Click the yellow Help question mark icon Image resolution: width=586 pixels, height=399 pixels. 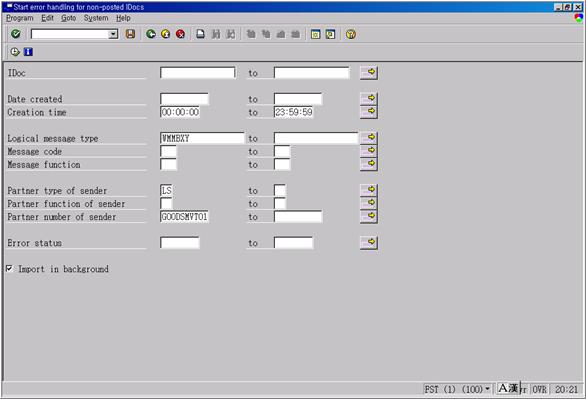coord(351,34)
